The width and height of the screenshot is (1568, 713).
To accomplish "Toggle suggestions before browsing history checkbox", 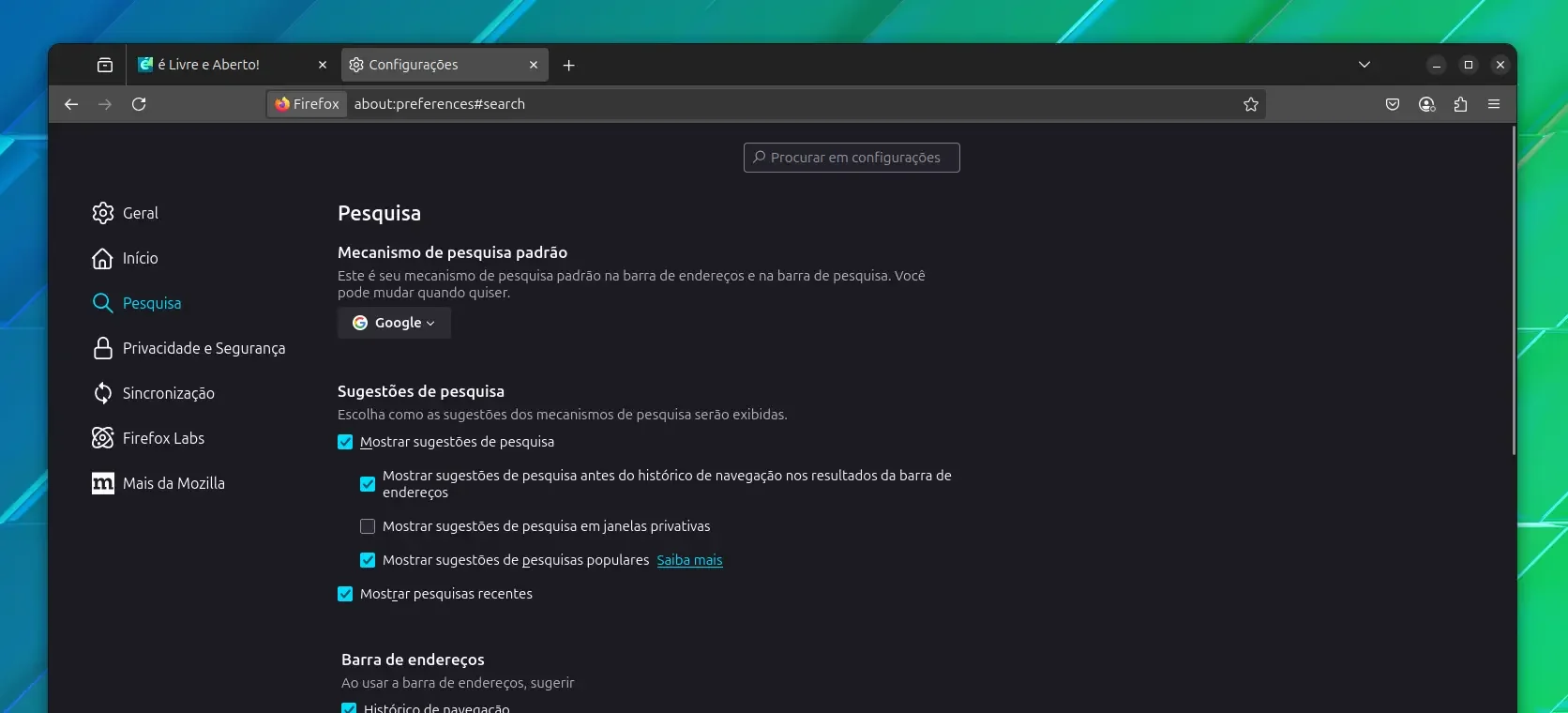I will click(368, 484).
